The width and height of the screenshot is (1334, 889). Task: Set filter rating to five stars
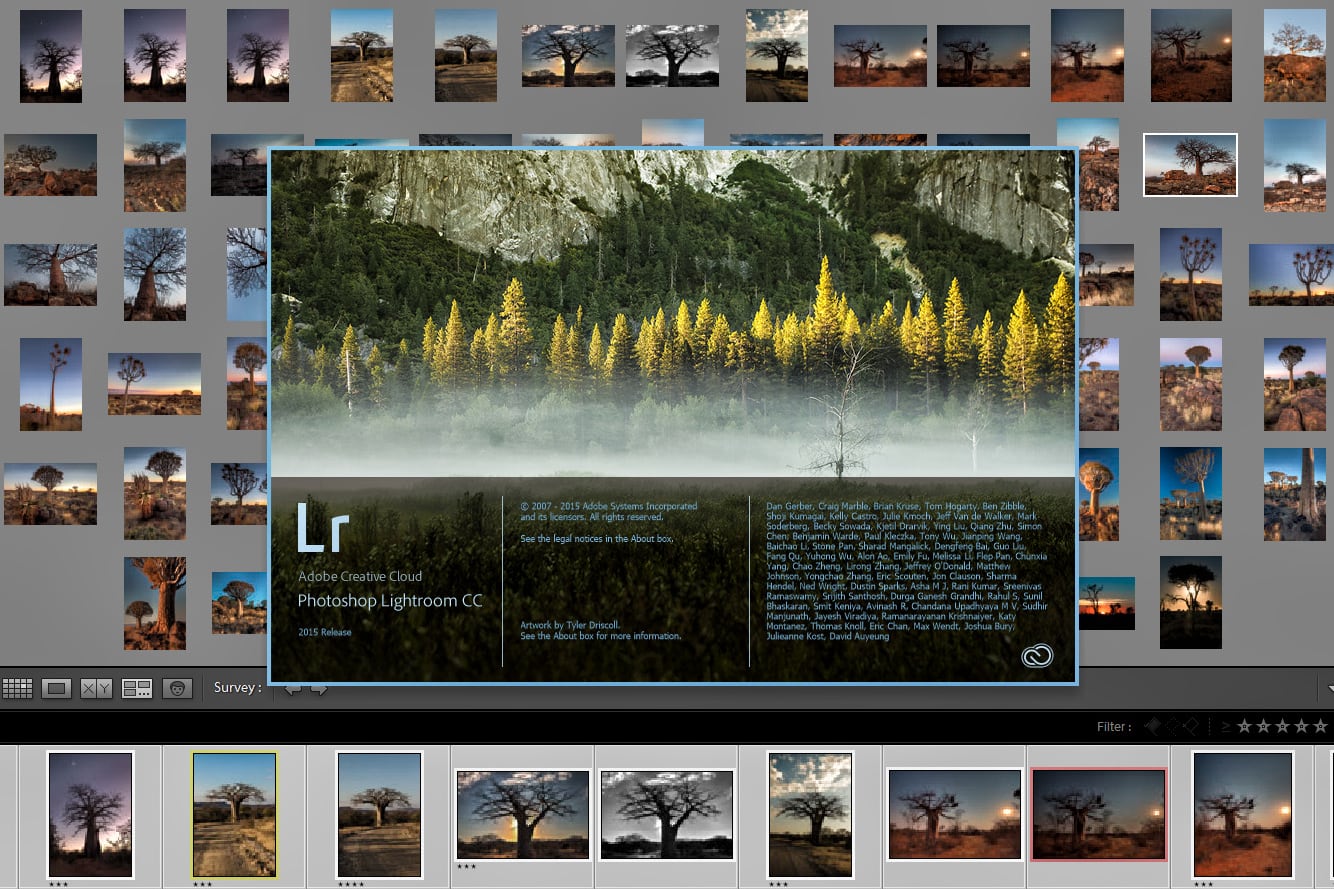click(1320, 727)
